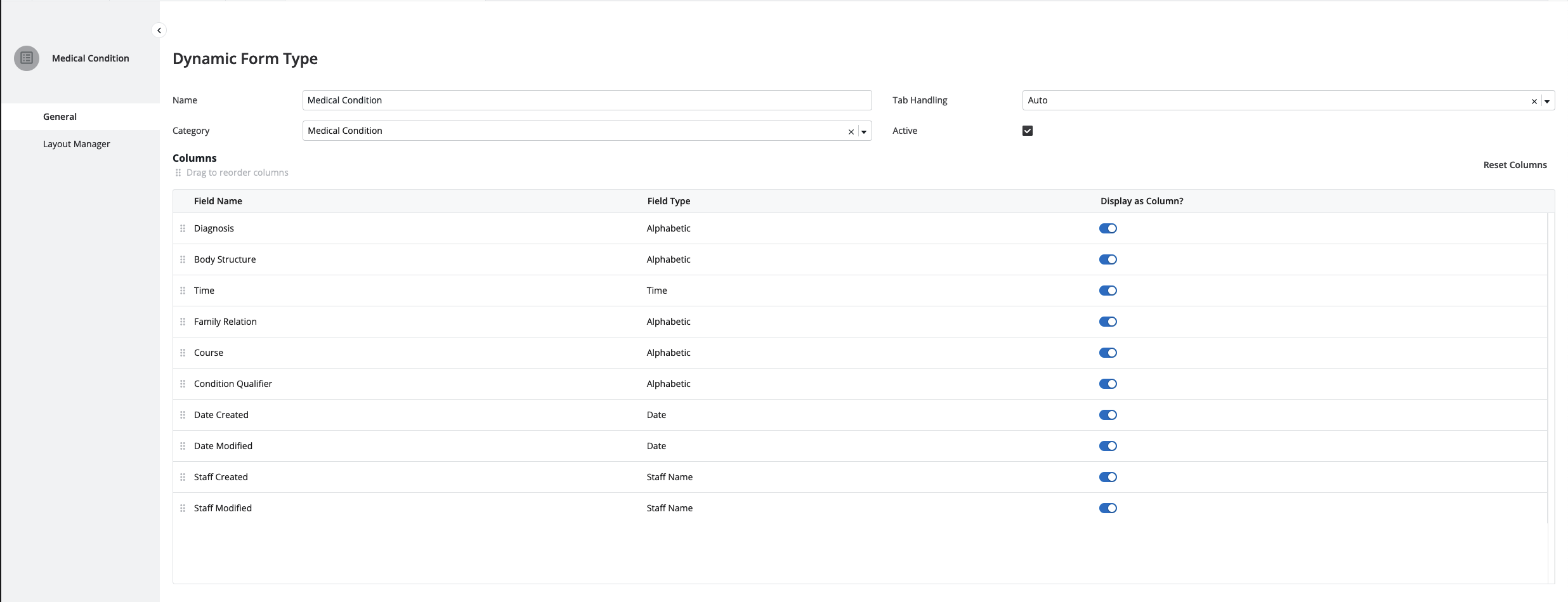Toggle Display as Column for Body Structure
1568x602 pixels.
1108,259
